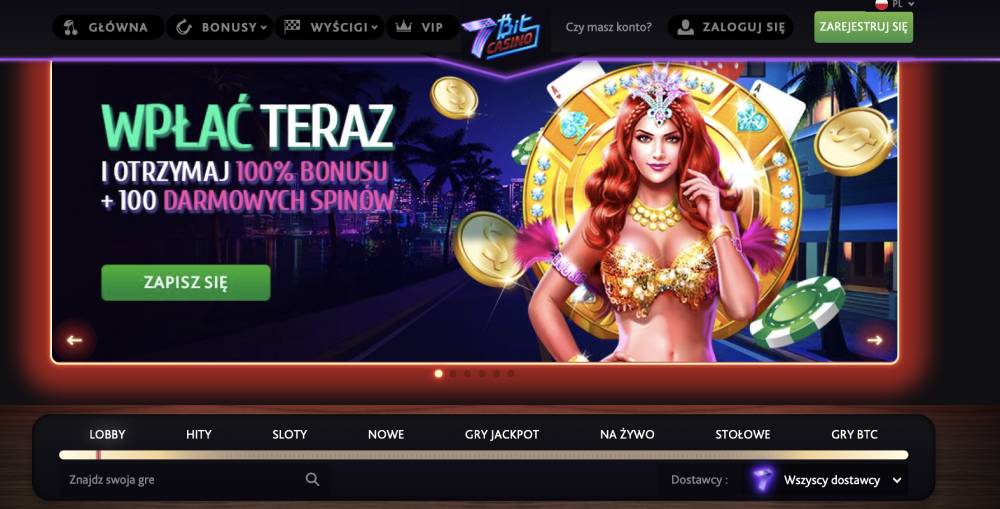Image resolution: width=1000 pixels, height=509 pixels.
Task: Switch to the Sloty tab
Action: tap(290, 434)
